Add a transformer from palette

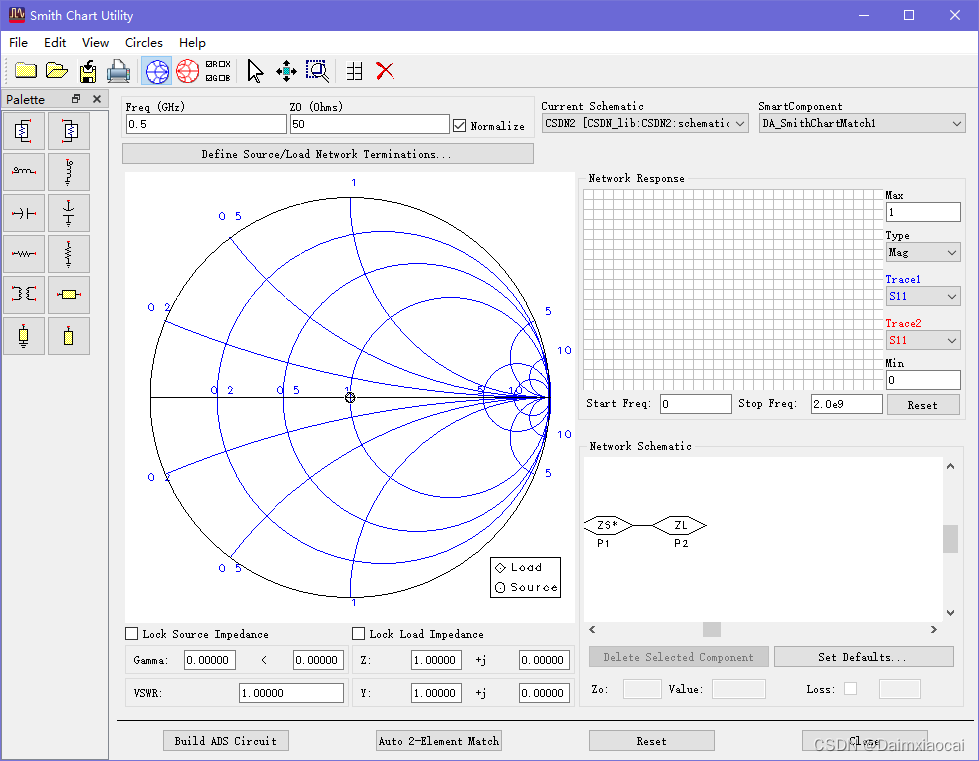click(24, 295)
